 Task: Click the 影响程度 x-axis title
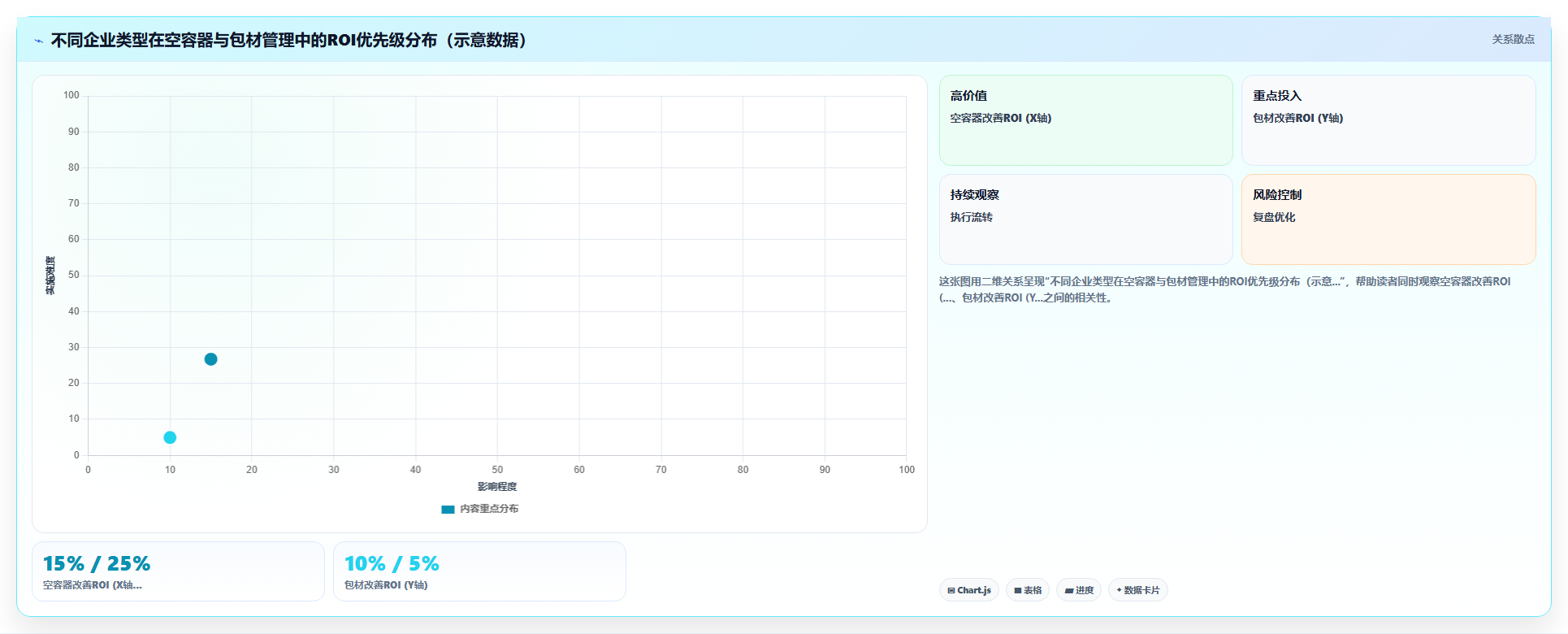[497, 487]
